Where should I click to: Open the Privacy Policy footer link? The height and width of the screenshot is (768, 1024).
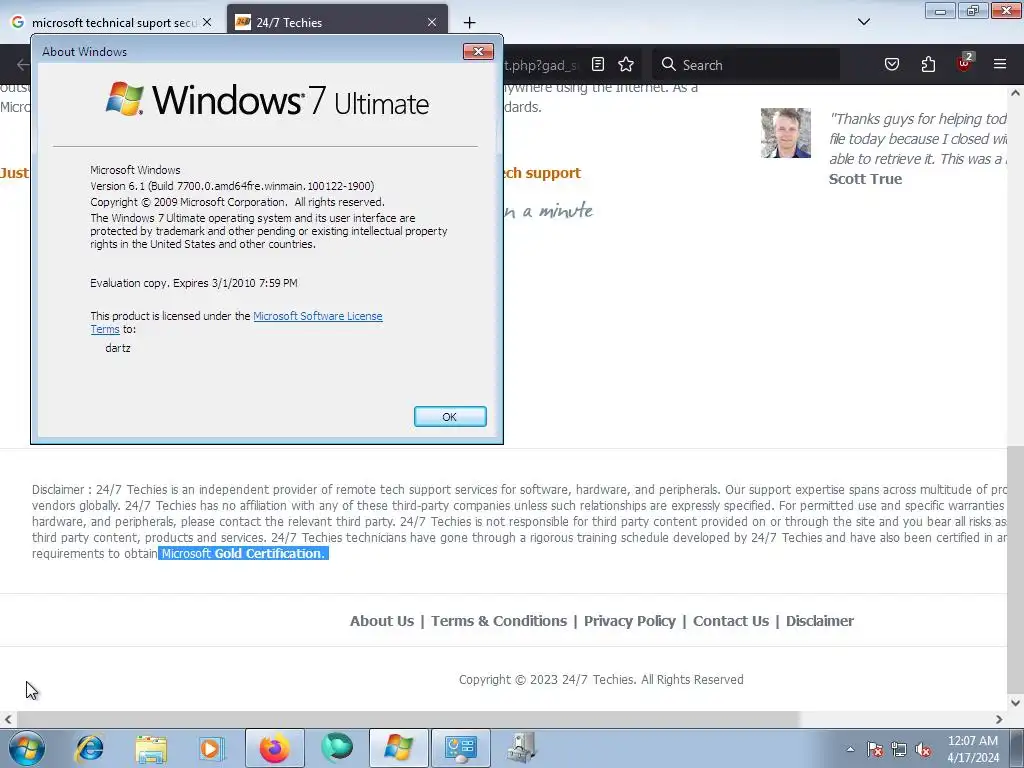[630, 621]
